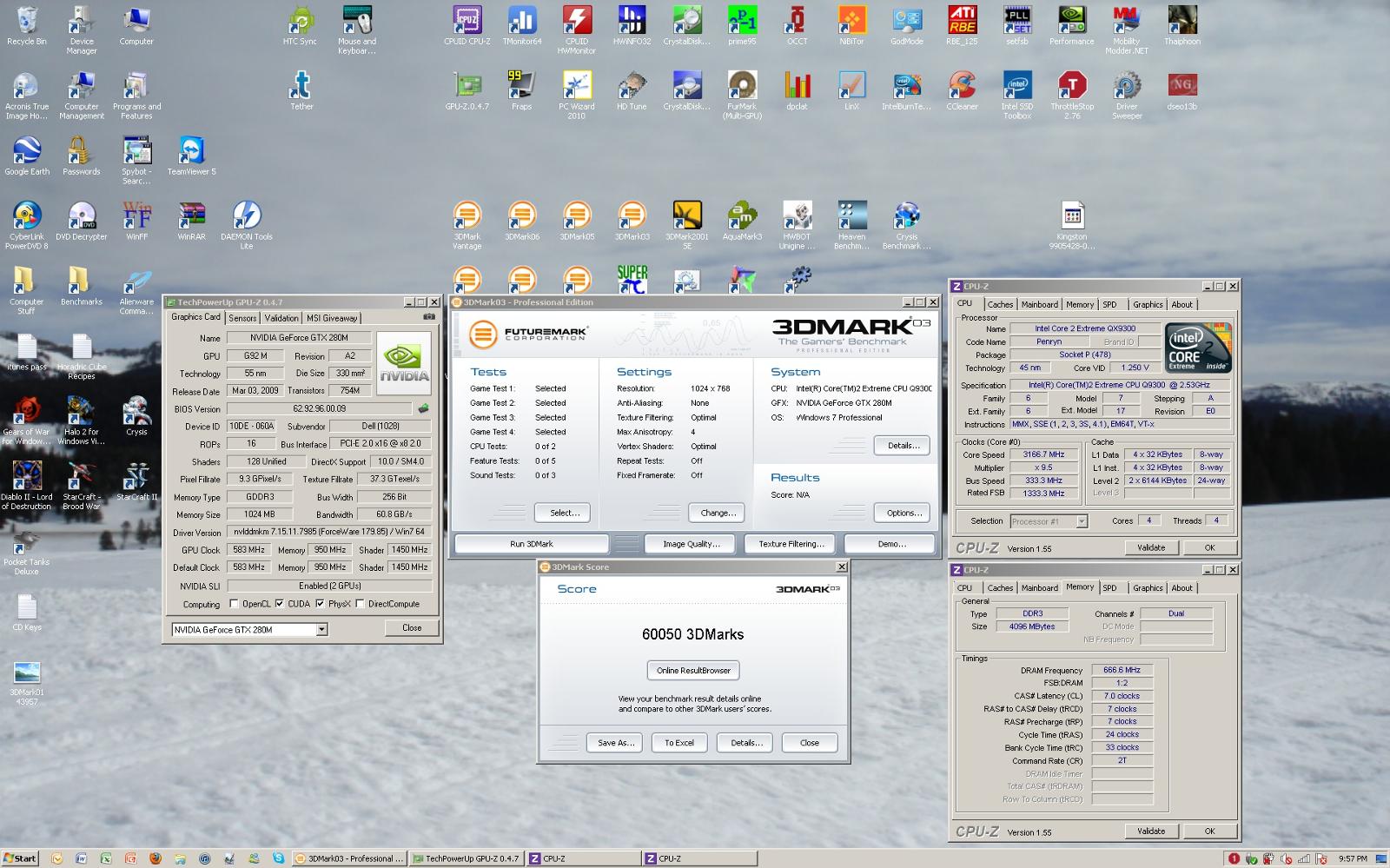Open the Kingston 9905428 file icon
The width and height of the screenshot is (1390, 868).
pos(1072,225)
